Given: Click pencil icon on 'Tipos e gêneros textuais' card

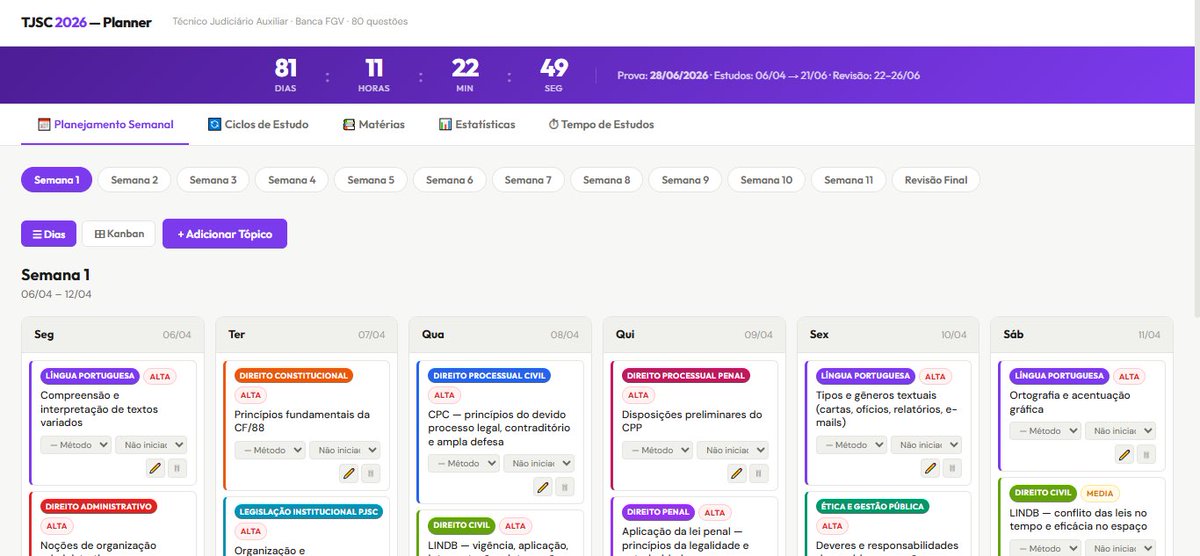Looking at the screenshot, I should [931, 467].
